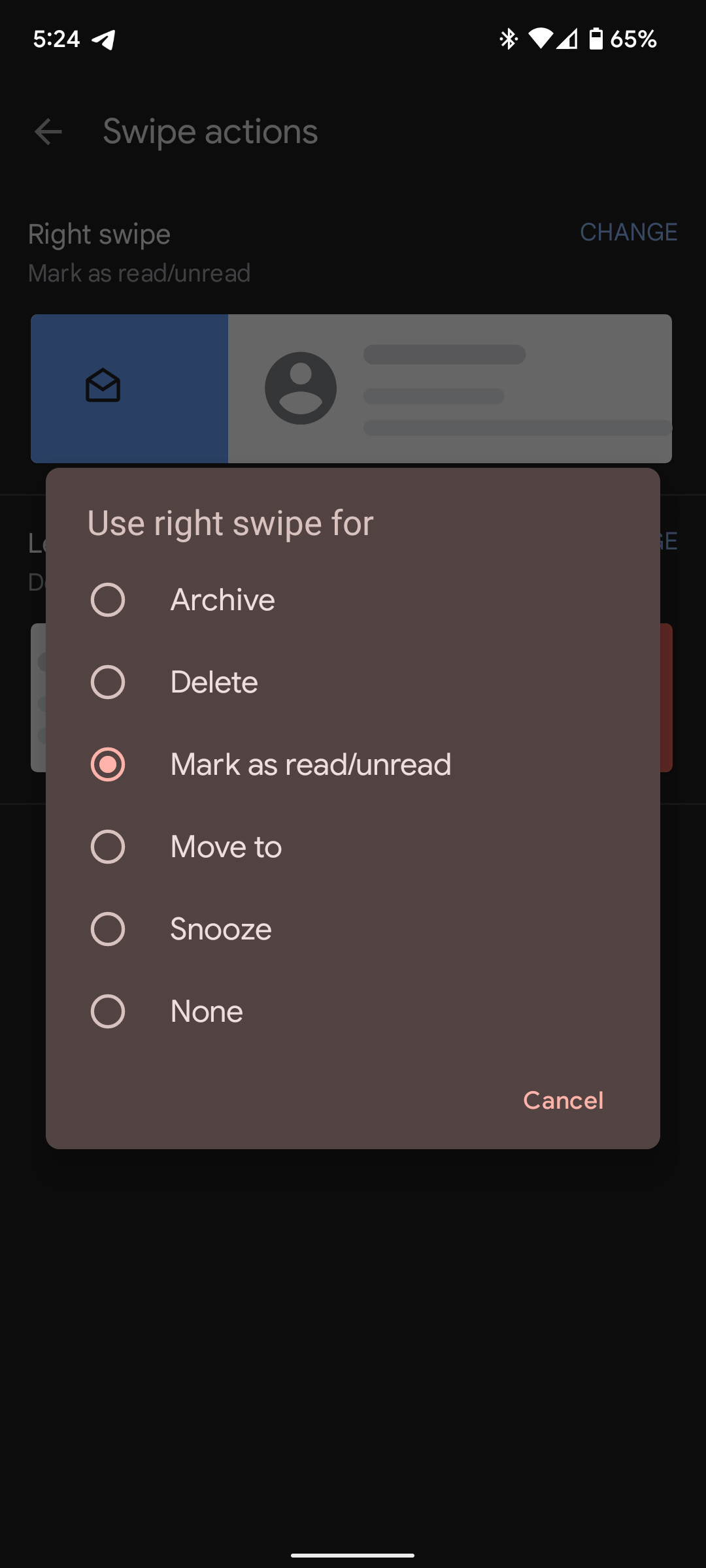Tap the sender avatar icon in the preview

(x=299, y=388)
